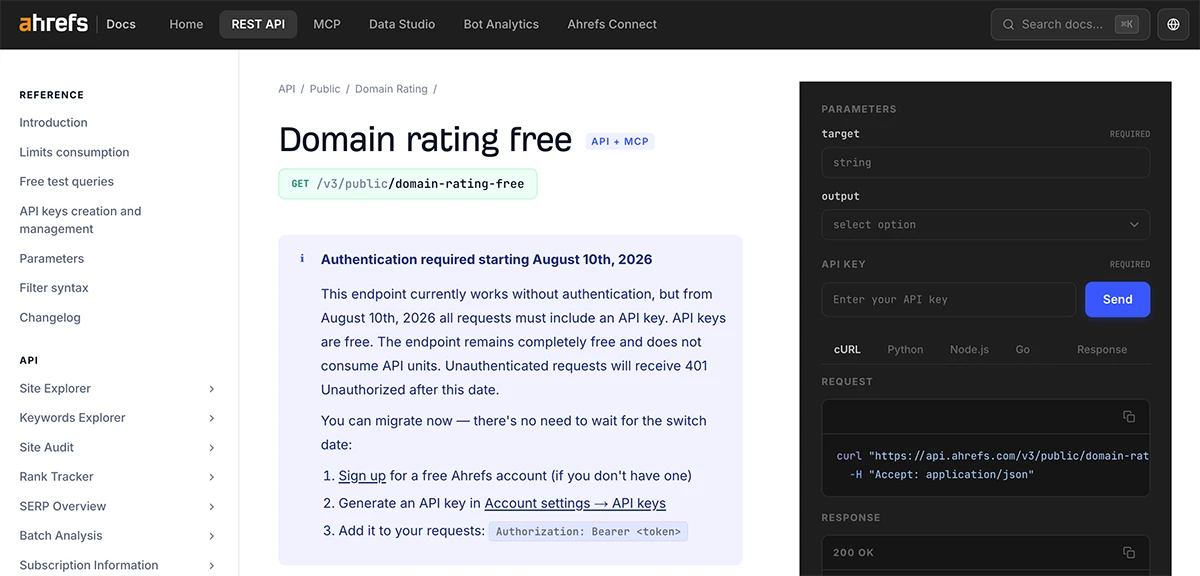
Task: Click the info icon in the notice
Action: (302, 259)
